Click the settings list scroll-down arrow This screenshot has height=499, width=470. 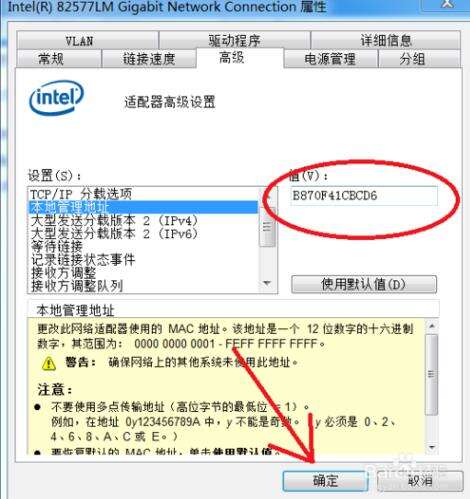(267, 283)
